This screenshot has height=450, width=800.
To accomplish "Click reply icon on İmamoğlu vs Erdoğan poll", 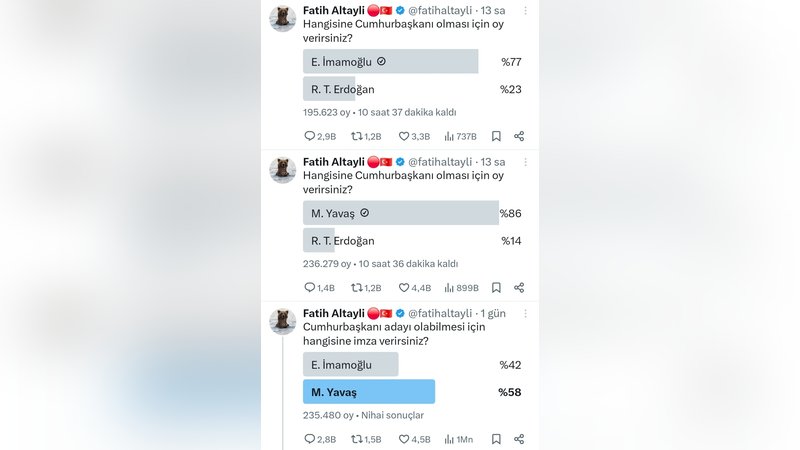I will click(309, 136).
